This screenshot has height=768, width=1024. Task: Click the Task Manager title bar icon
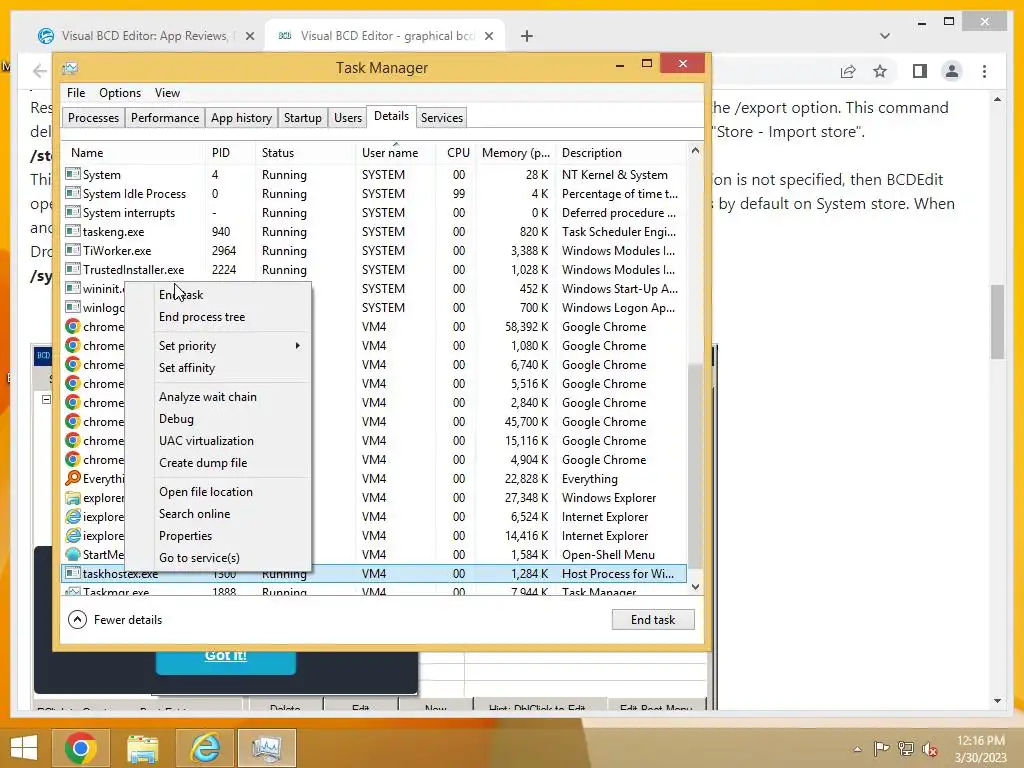pos(70,68)
